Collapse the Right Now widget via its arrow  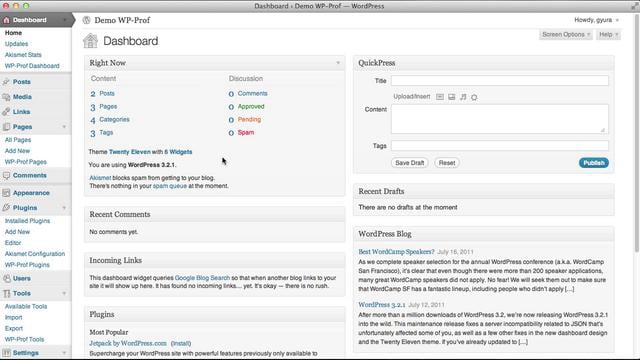(x=338, y=63)
